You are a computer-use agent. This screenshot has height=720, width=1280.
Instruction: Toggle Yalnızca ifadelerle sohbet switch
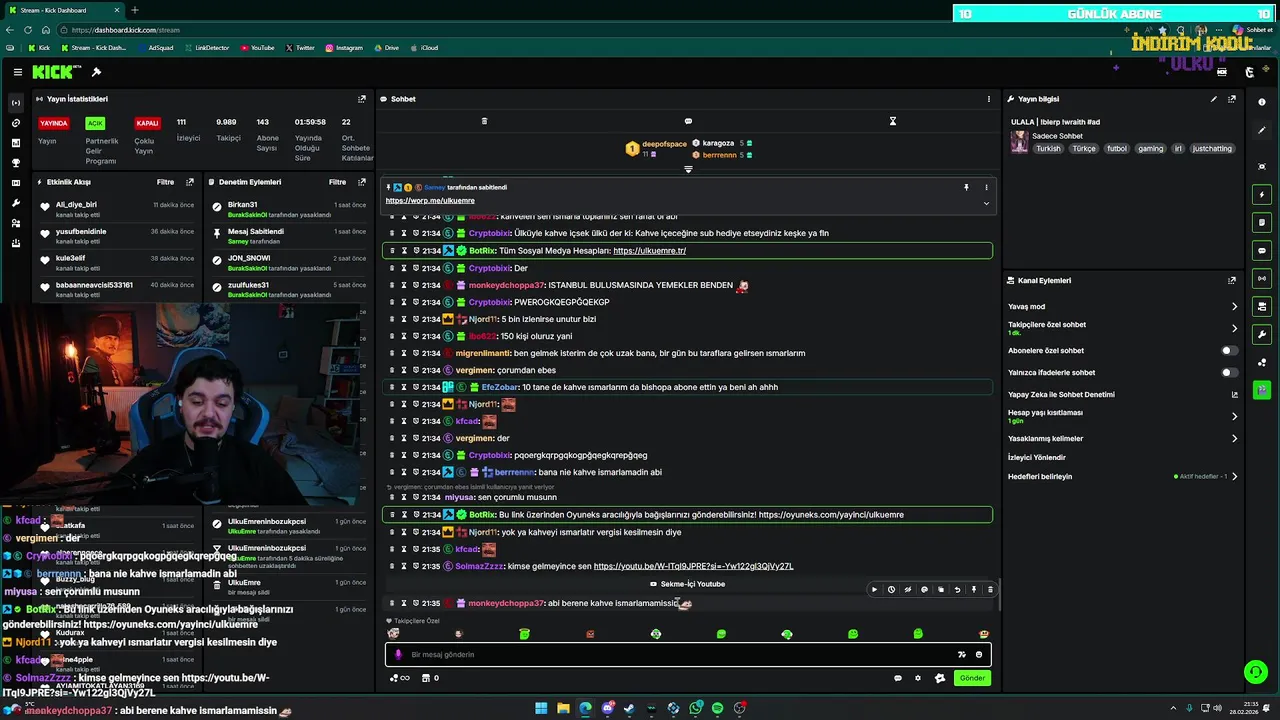pyautogui.click(x=1230, y=373)
